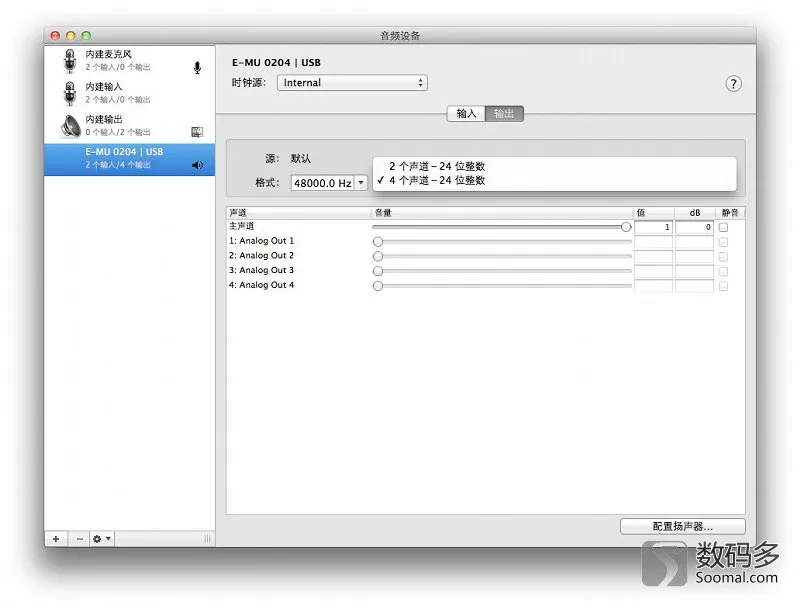The height and width of the screenshot is (608, 800).
Task: Click the 主声道 row label
Action: point(241,226)
